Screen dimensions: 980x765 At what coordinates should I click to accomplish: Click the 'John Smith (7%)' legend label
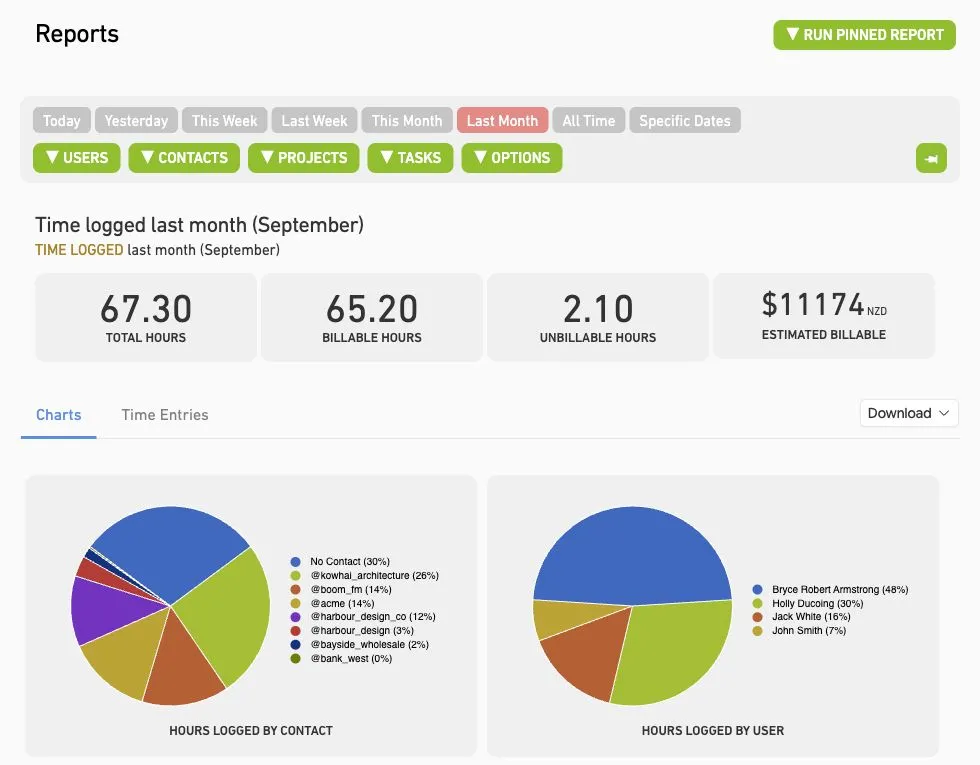[809, 631]
